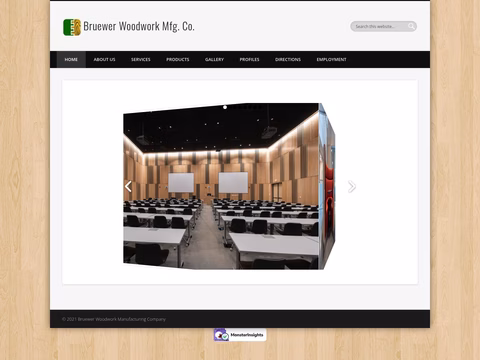The width and height of the screenshot is (480, 360).
Task: Open the Directions menu item
Action: 288,59
